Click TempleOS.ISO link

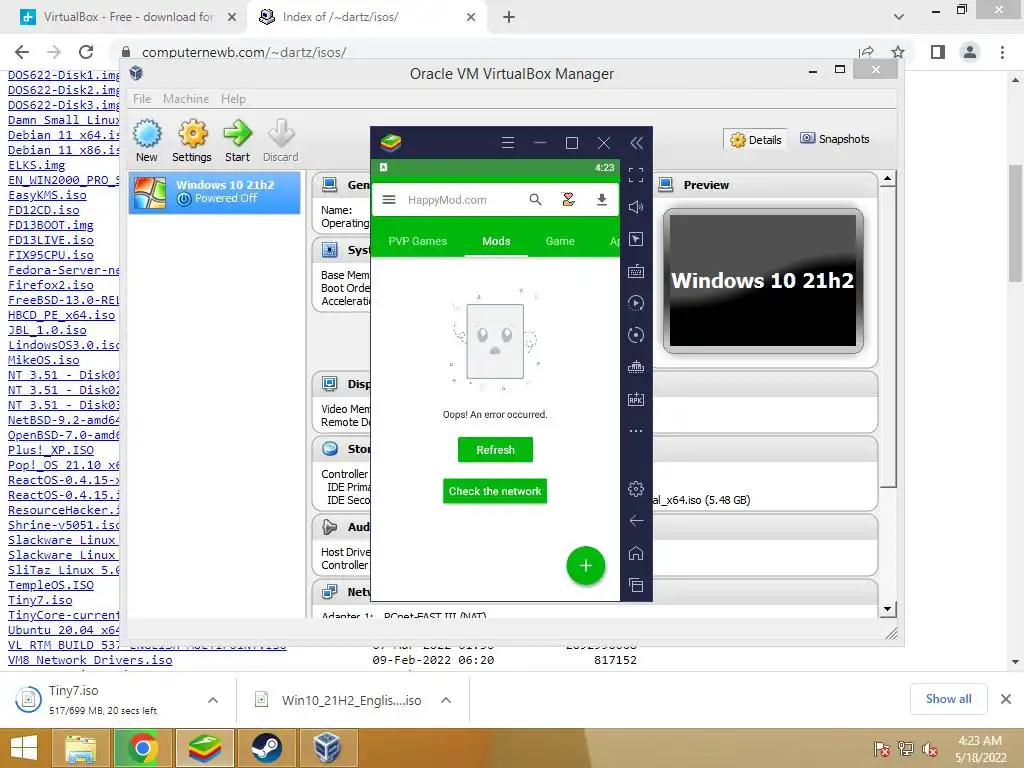tap(51, 585)
